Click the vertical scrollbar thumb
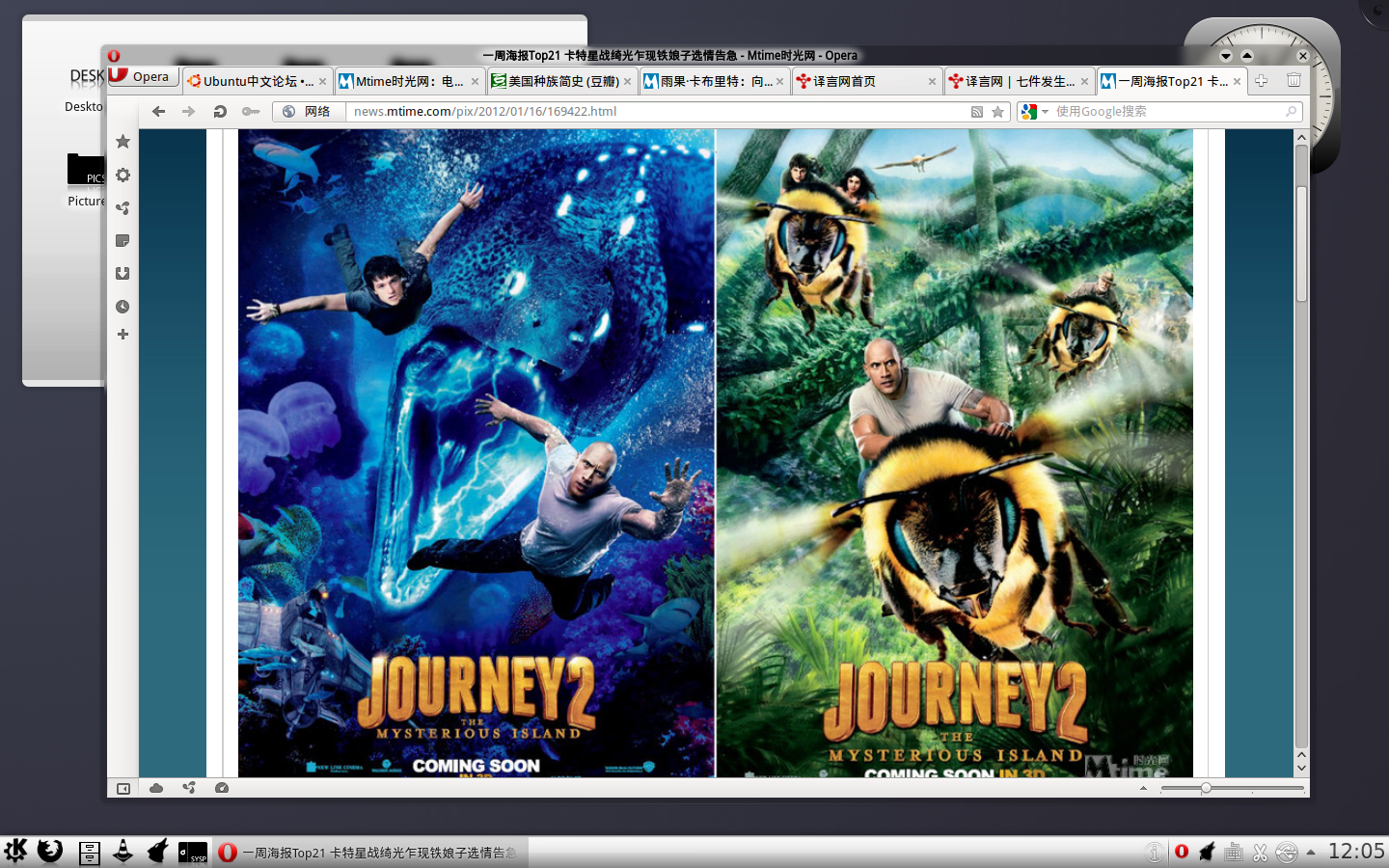 [x=1301, y=244]
